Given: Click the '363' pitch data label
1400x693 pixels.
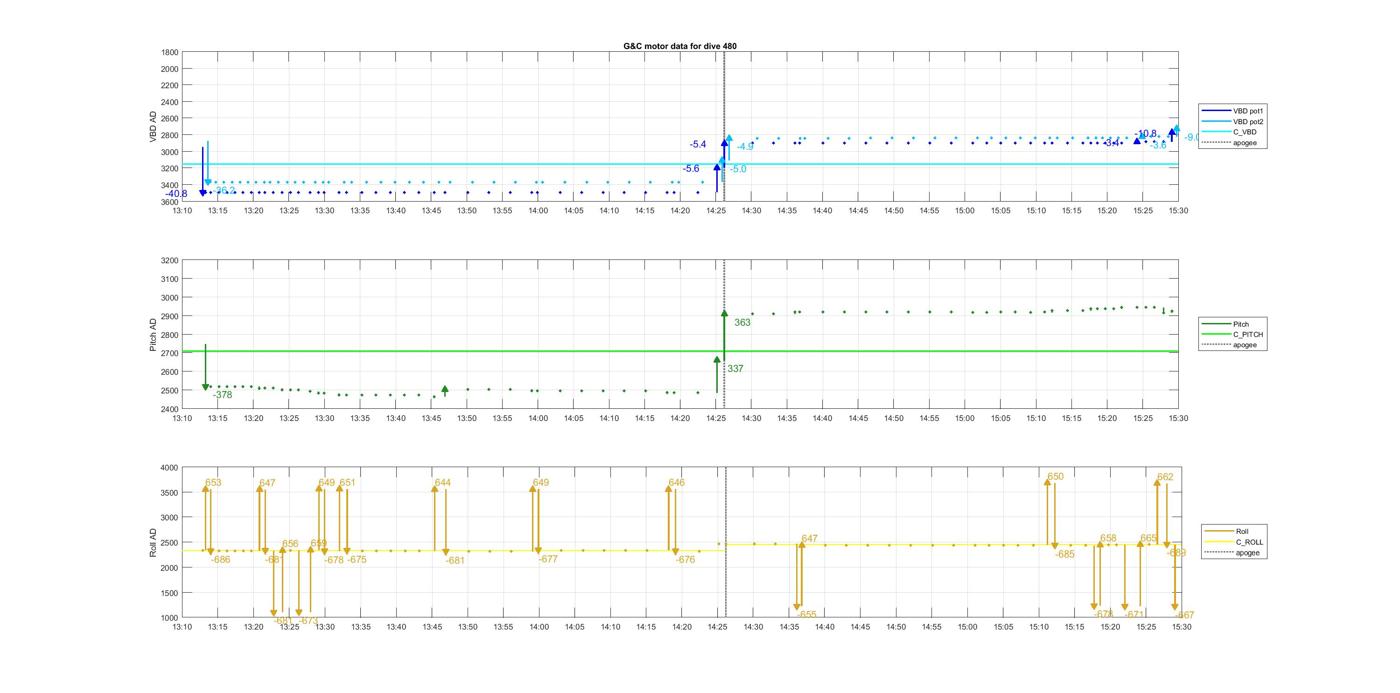Looking at the screenshot, I should tap(742, 323).
